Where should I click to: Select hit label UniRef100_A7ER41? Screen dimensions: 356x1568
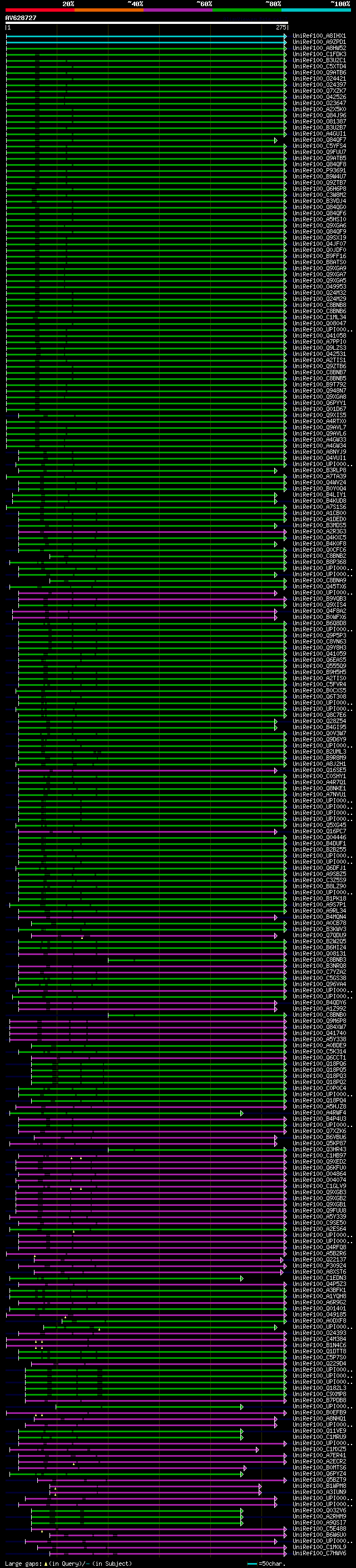[319, 1455]
